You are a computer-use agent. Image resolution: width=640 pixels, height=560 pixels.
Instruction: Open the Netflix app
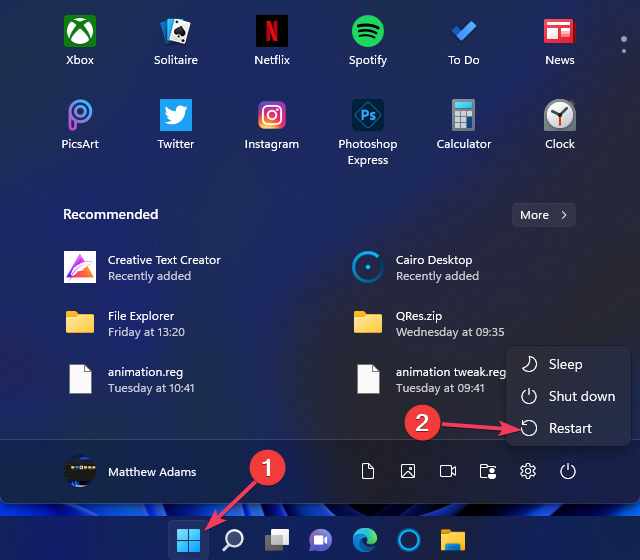pos(272,40)
